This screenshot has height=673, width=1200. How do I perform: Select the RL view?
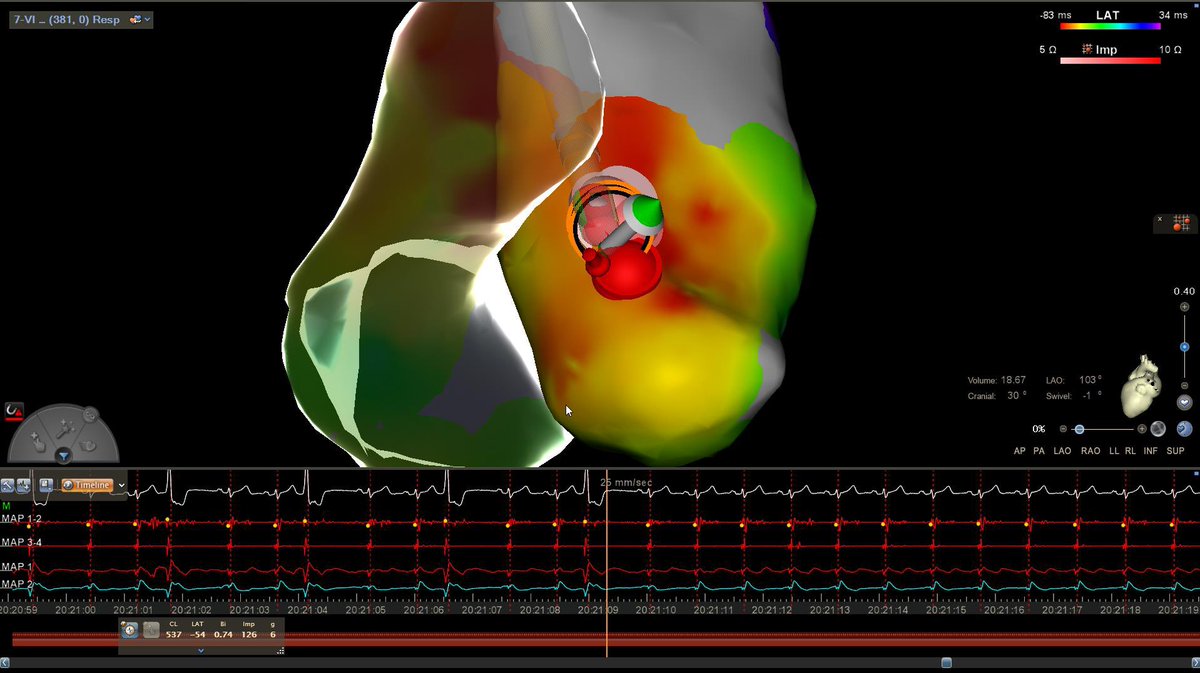1130,452
